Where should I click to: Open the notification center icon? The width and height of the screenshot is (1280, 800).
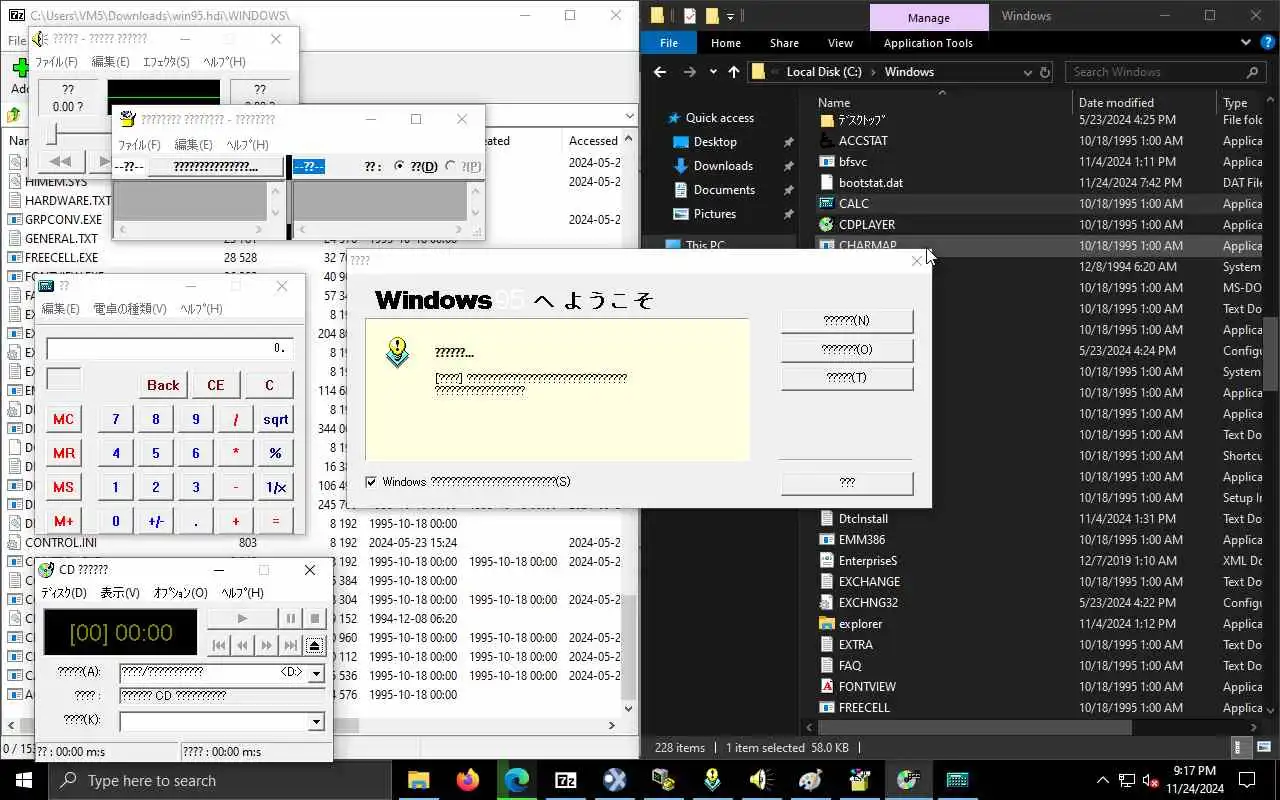[1247, 780]
